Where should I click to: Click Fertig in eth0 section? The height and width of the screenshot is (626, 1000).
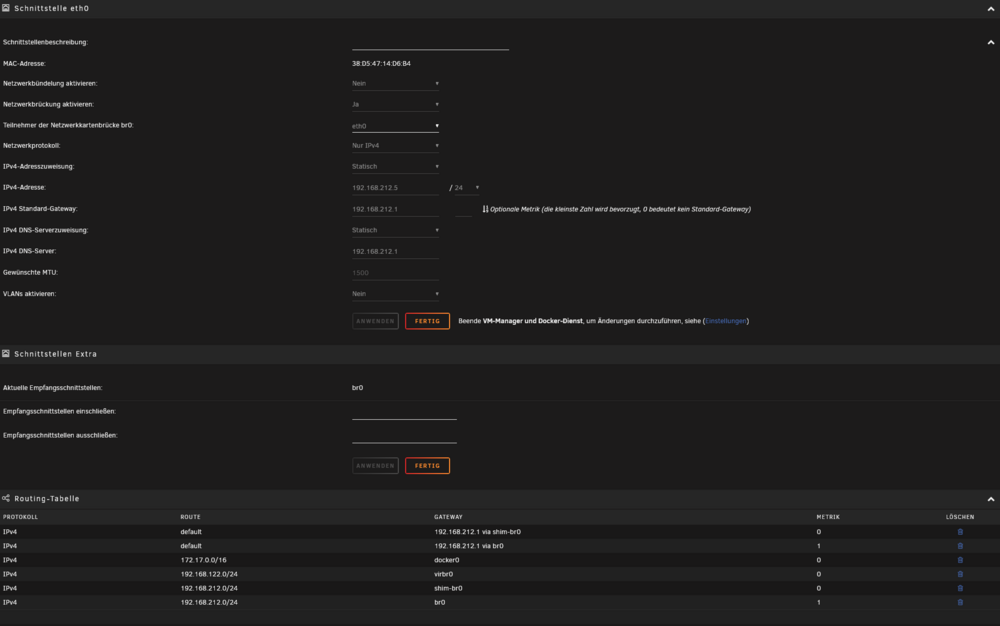pos(427,321)
